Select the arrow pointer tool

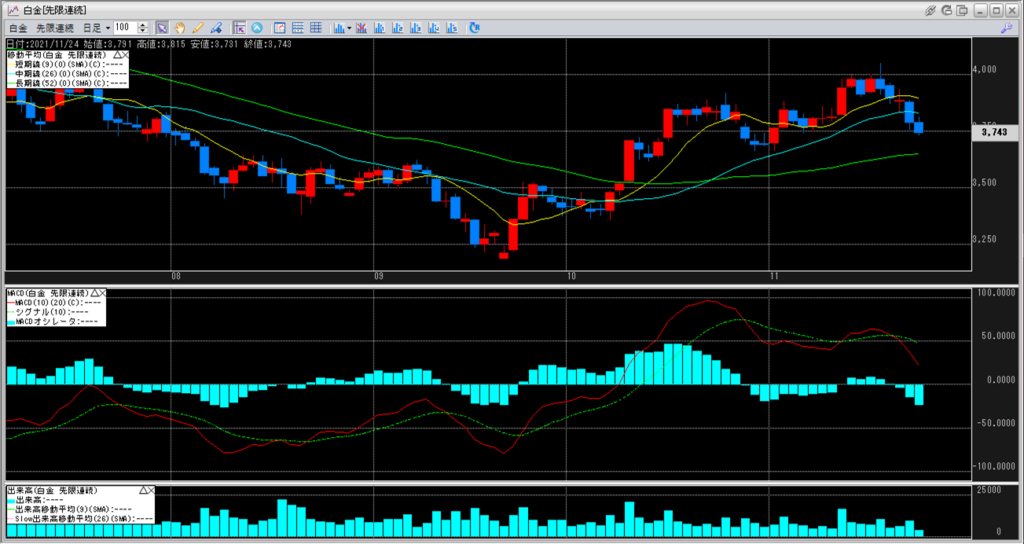pyautogui.click(x=162, y=28)
